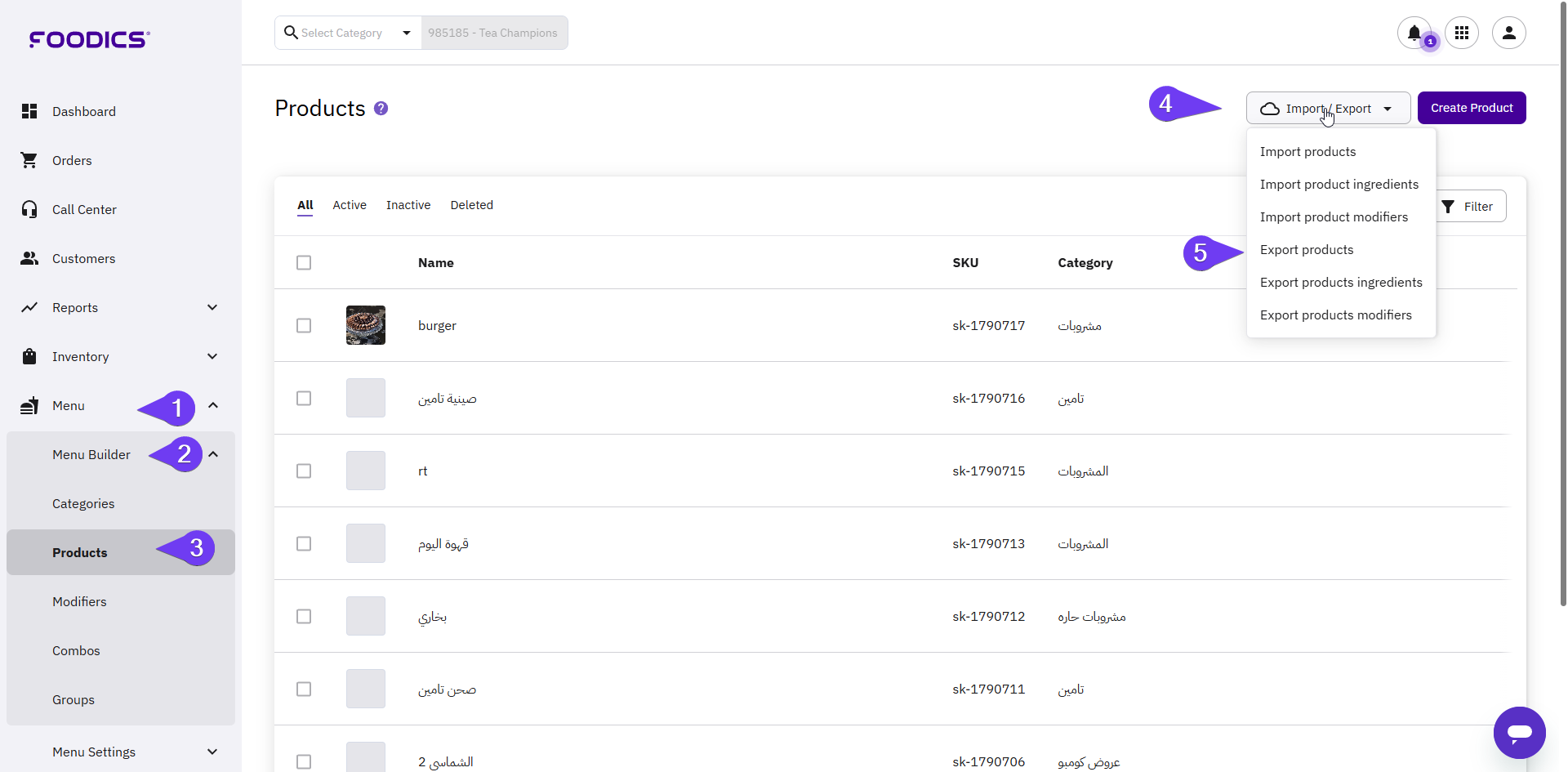Click the user profile icon
1568x772 pixels.
coord(1508,33)
